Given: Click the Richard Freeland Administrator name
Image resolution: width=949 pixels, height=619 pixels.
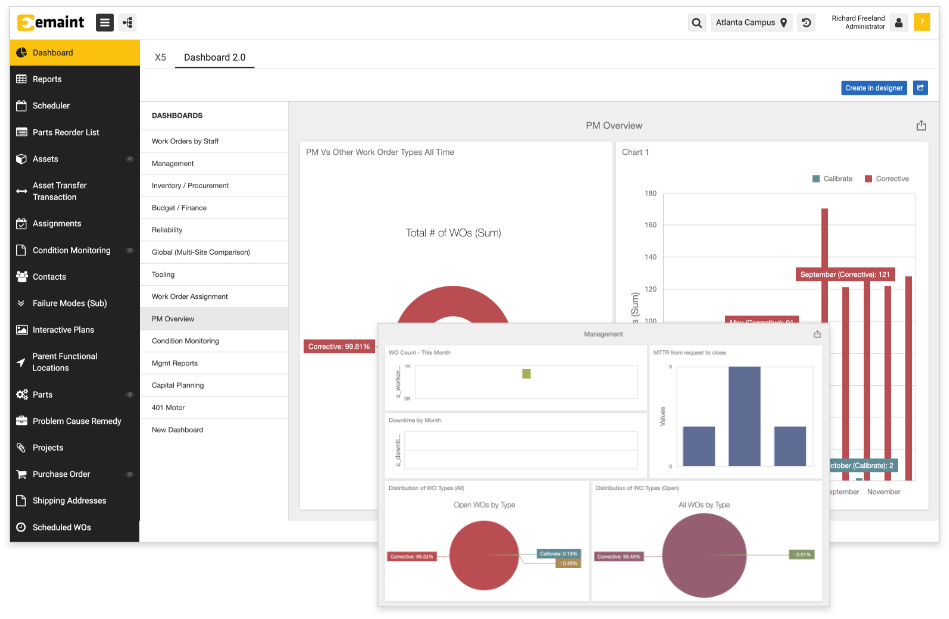Looking at the screenshot, I should 858,22.
